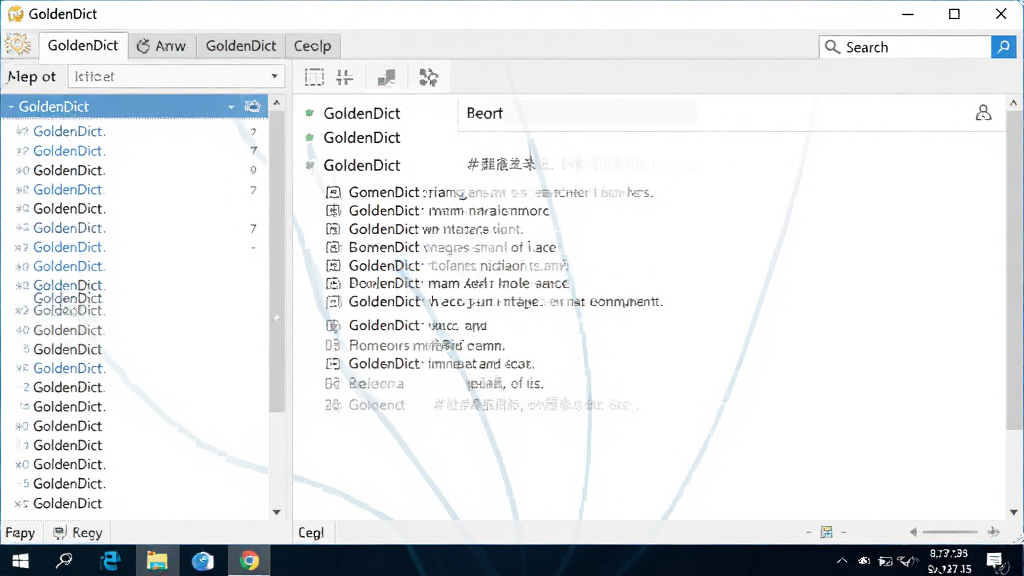Click icon beside 'GoldenDict mam naralemmorc'
Image resolution: width=1024 pixels, height=576 pixels.
333,210
